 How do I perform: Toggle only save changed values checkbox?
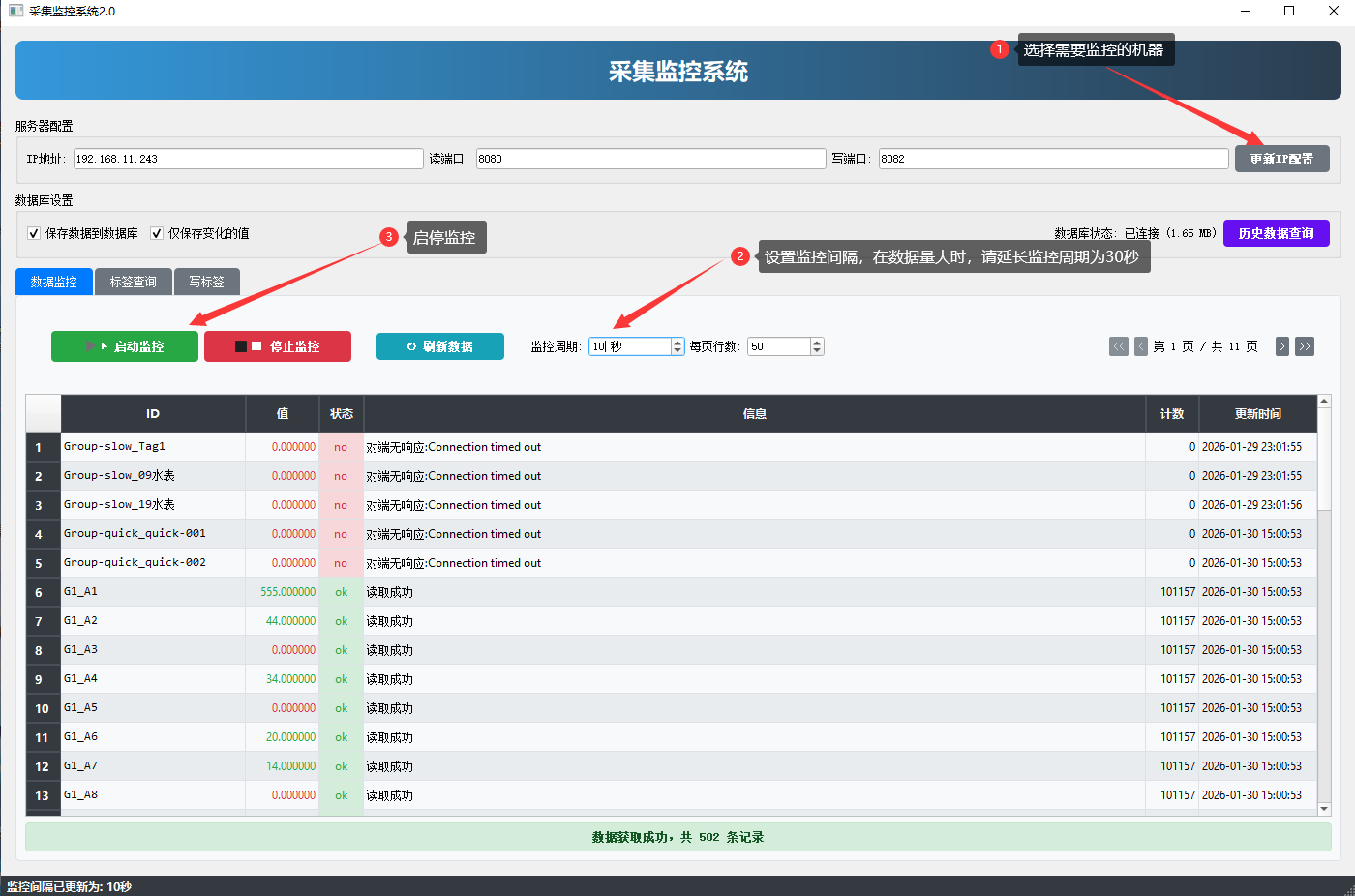157,233
